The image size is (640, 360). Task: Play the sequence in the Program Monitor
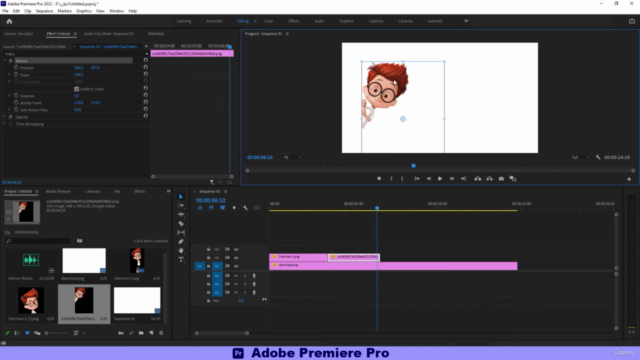click(440, 178)
